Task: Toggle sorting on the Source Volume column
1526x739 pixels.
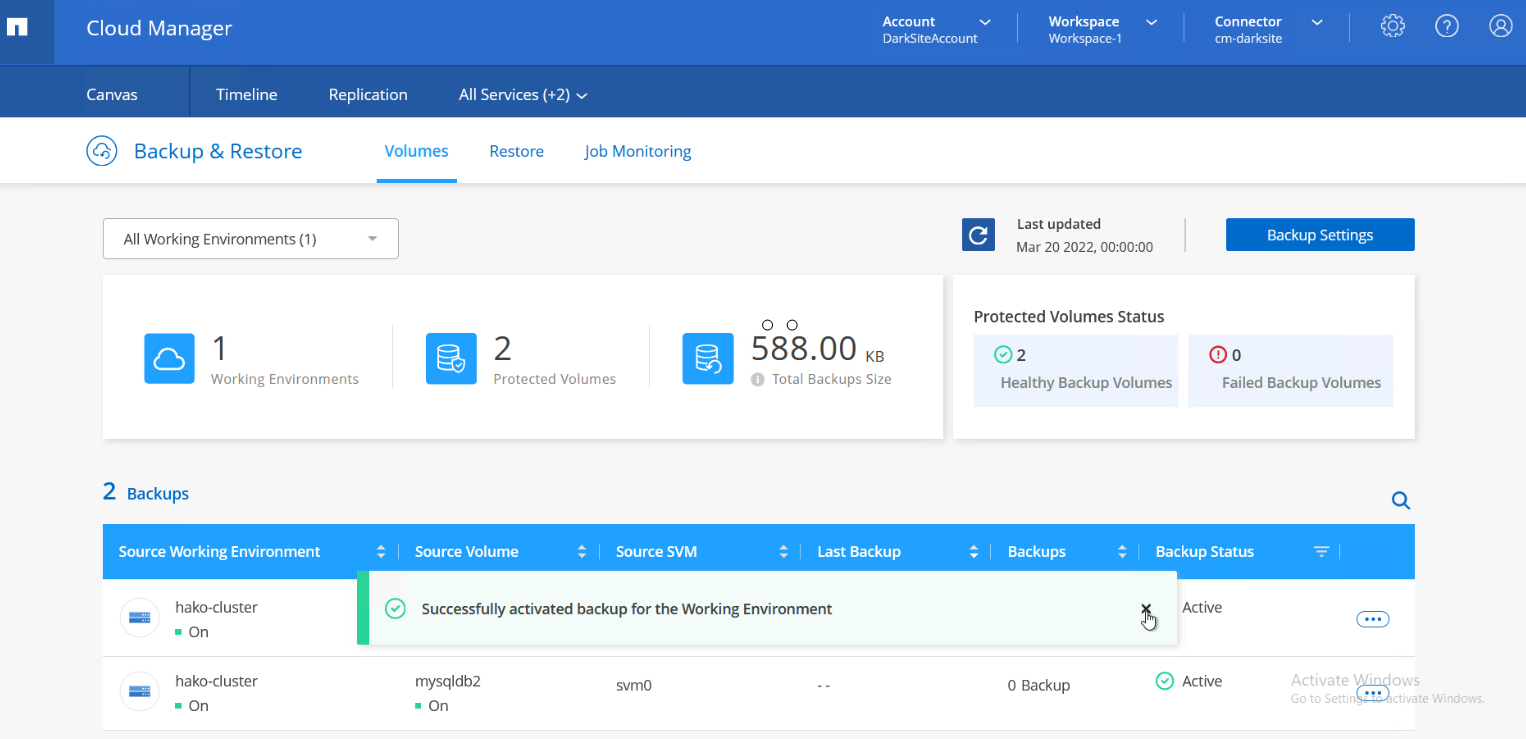Action: coord(582,551)
